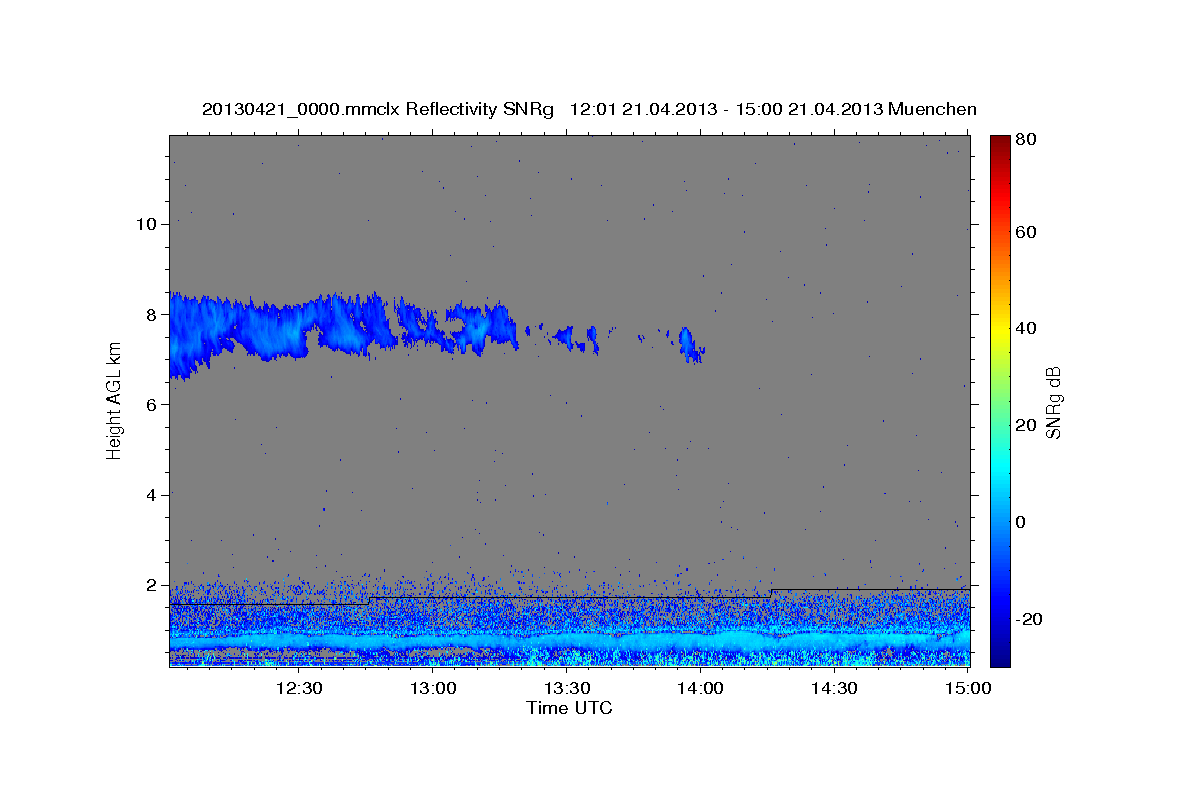Click the plot title text '20130421_0000.mmclx Reflectivity SNRg'
Screen dimensions: 1200x800
tap(378, 109)
